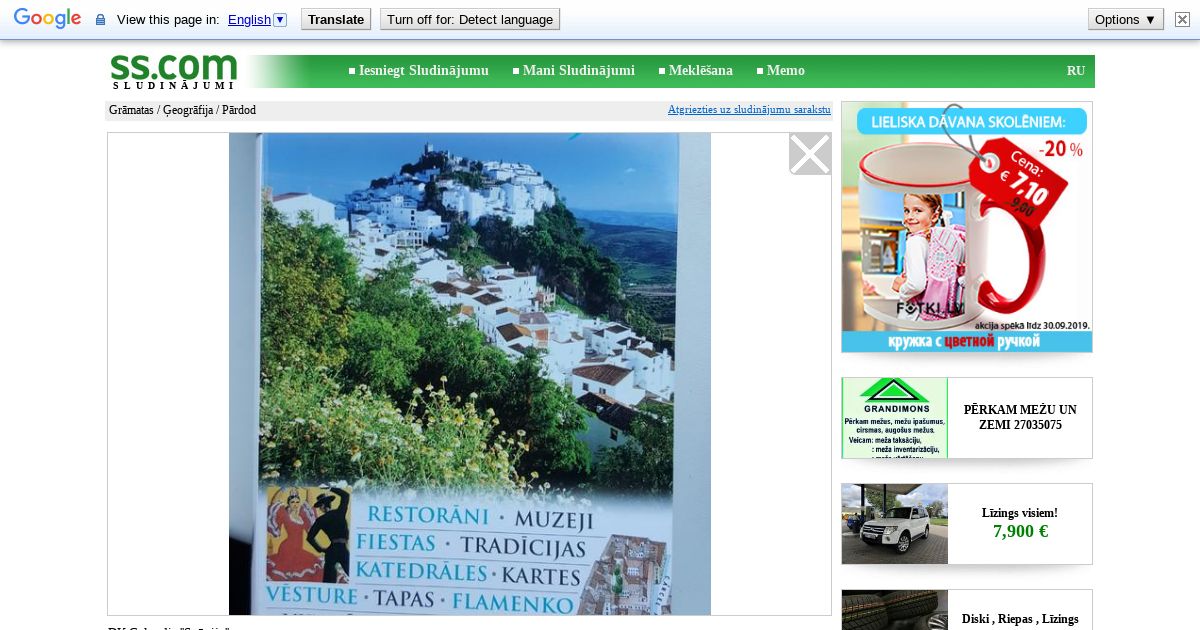Viewport: 1200px width, 630px height.
Task: Click Atgriezties uz sludinājumu sarakstu link
Action: (x=749, y=109)
